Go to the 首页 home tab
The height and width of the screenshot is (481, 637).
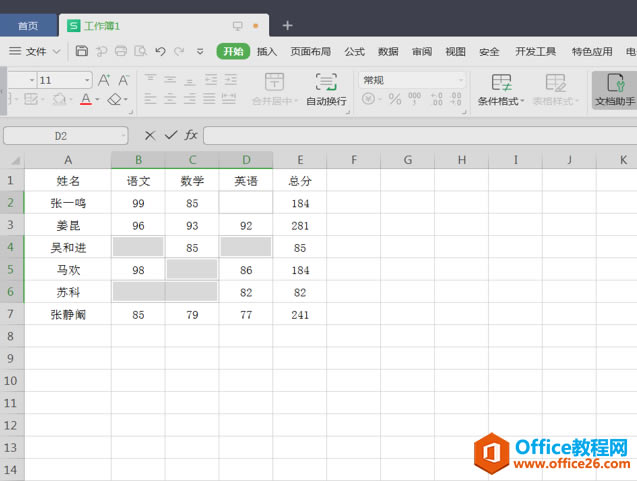tap(28, 26)
